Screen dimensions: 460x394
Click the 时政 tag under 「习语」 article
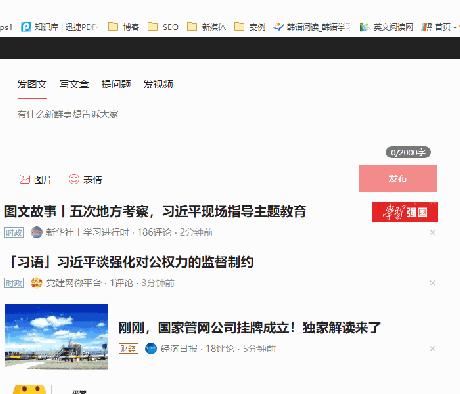tap(14, 283)
